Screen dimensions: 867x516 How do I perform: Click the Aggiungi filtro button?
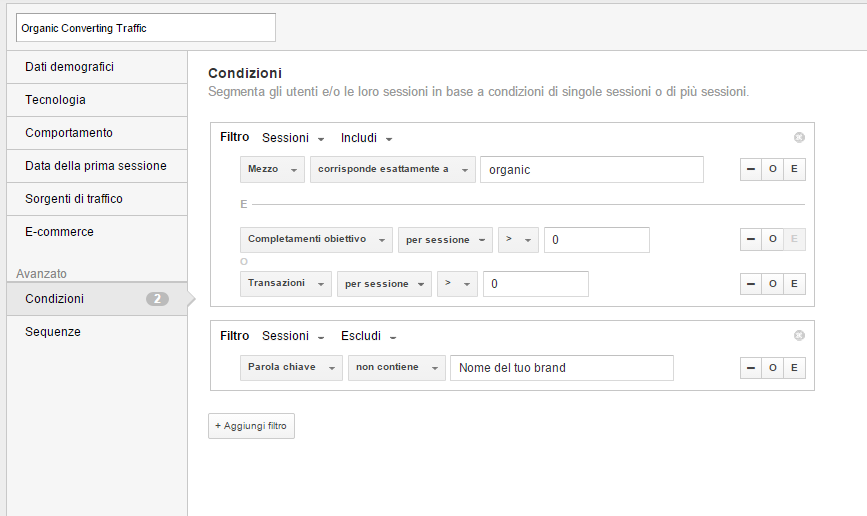pos(251,426)
